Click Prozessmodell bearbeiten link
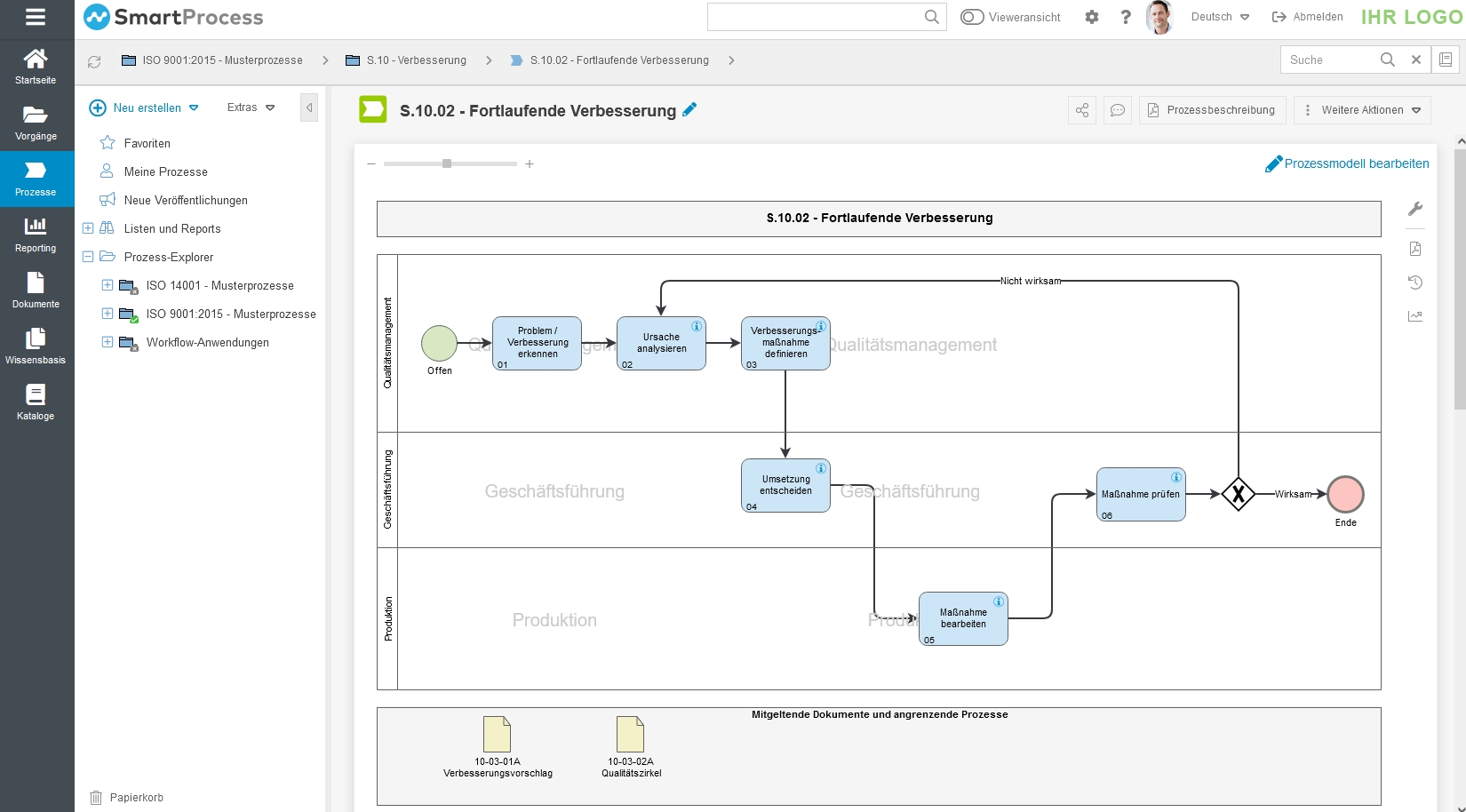The height and width of the screenshot is (812, 1466). tap(1347, 163)
